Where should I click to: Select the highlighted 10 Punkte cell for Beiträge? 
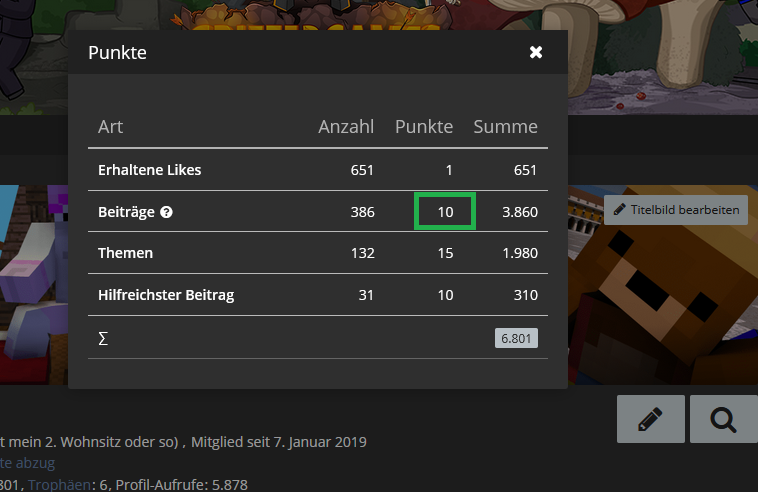(445, 212)
